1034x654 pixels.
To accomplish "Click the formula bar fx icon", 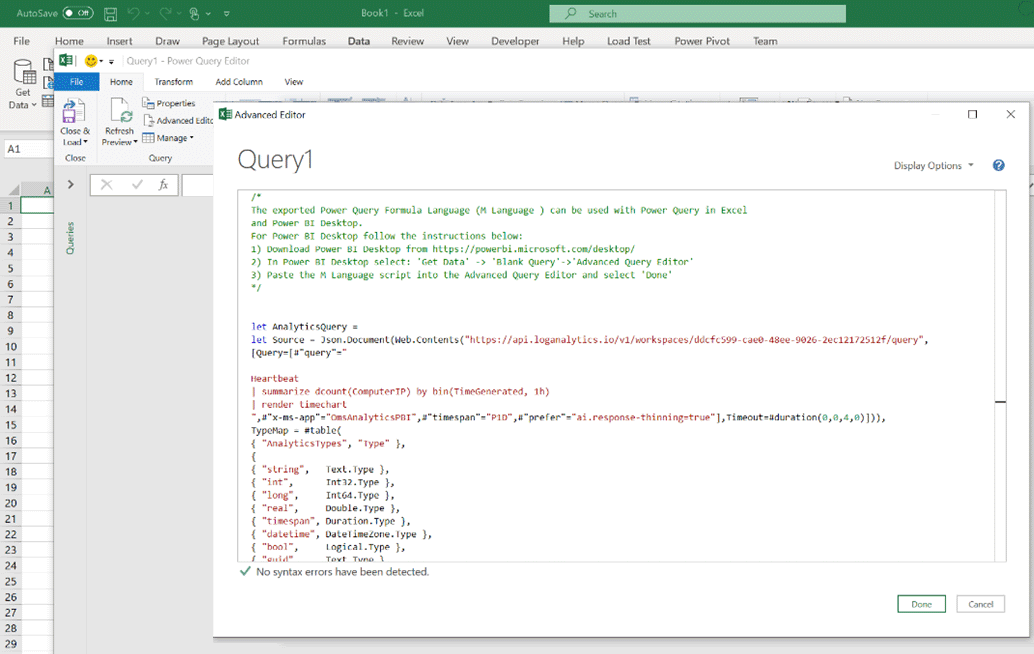I will 164,185.
